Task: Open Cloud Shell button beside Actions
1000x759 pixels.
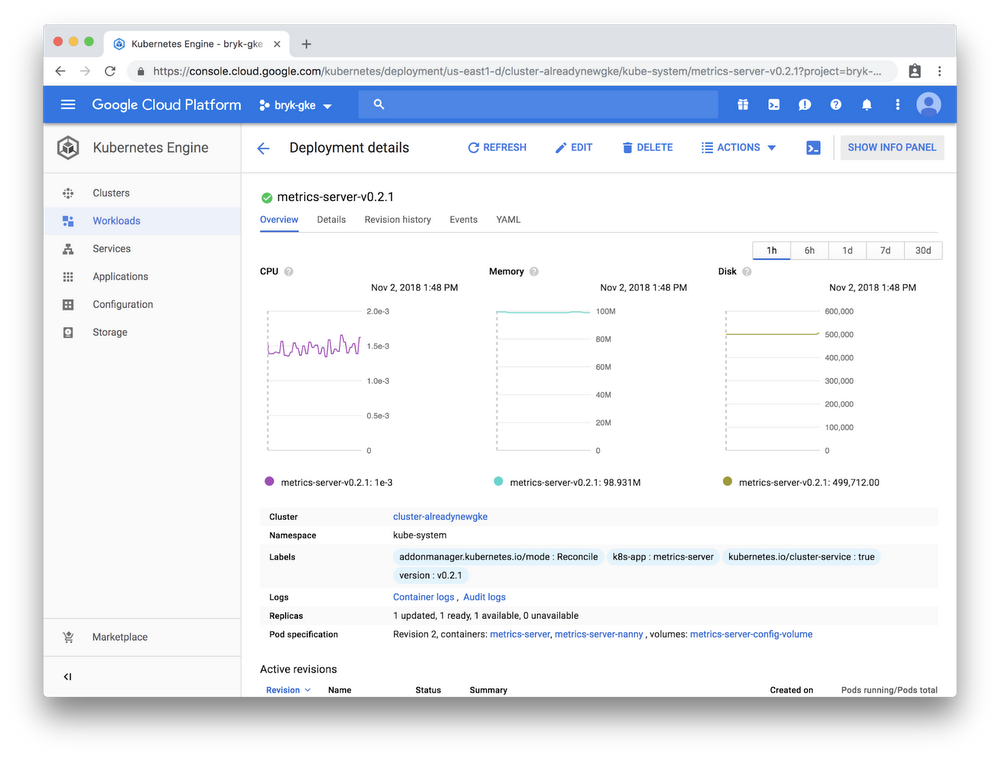Action: click(x=813, y=148)
